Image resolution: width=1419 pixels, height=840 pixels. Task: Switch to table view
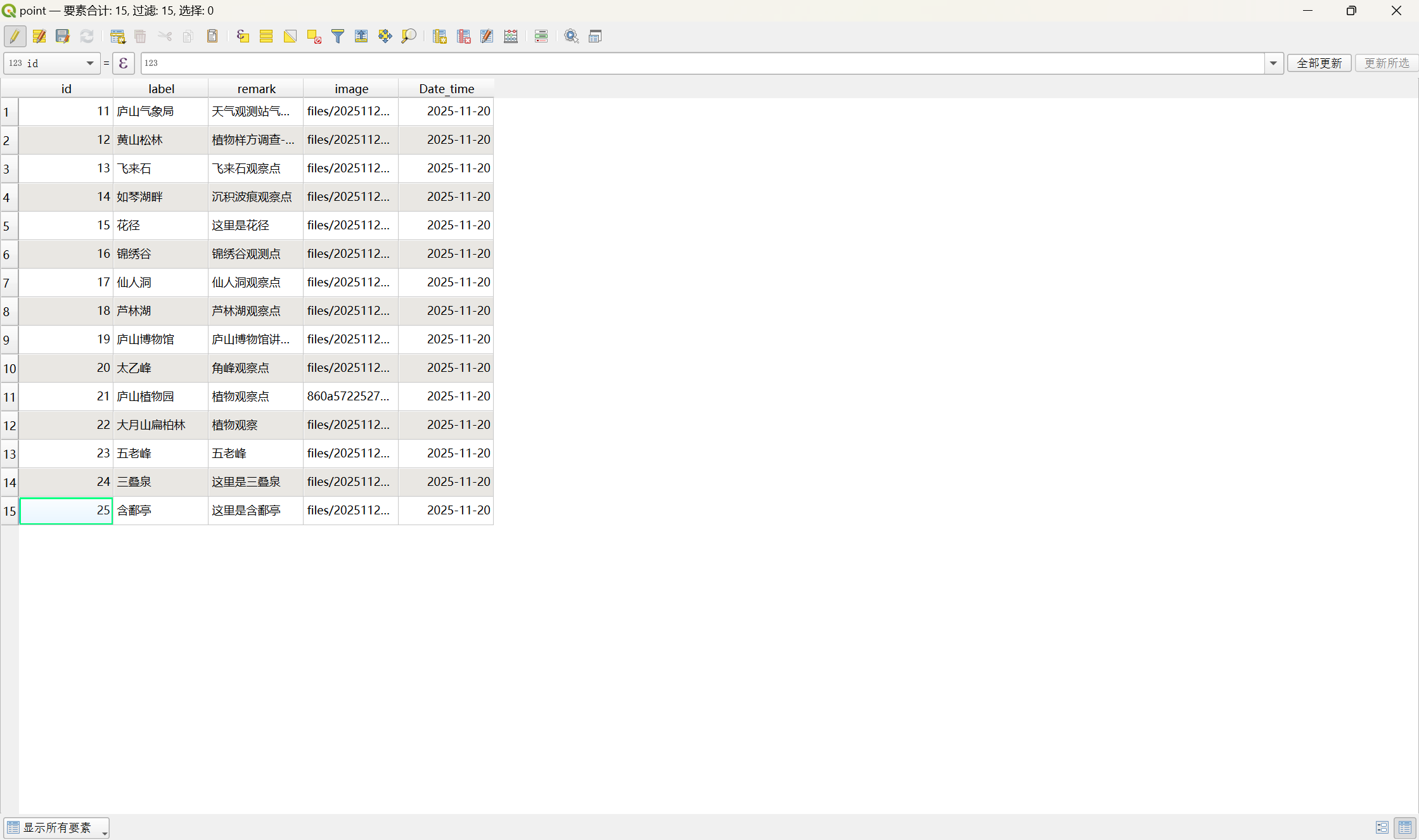1405,827
